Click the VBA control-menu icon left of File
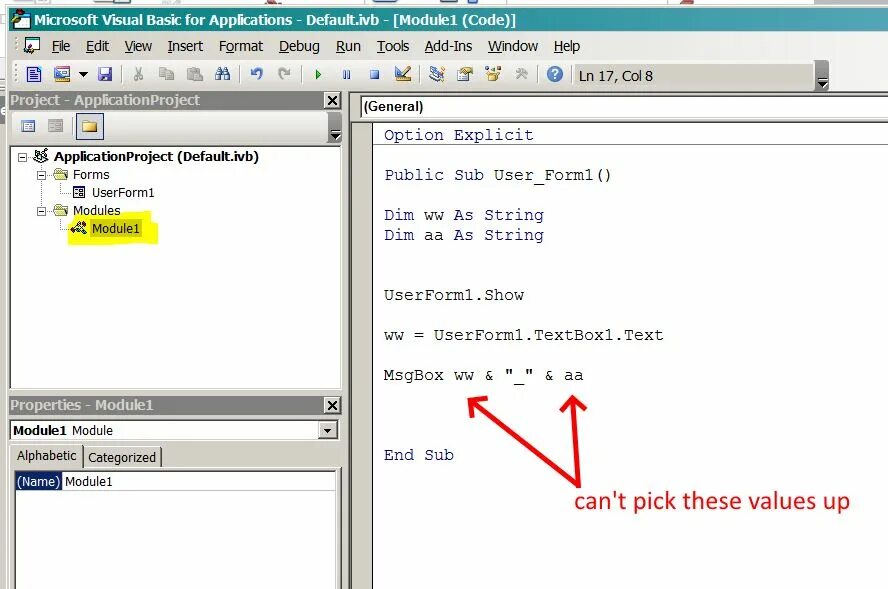 click(32, 45)
